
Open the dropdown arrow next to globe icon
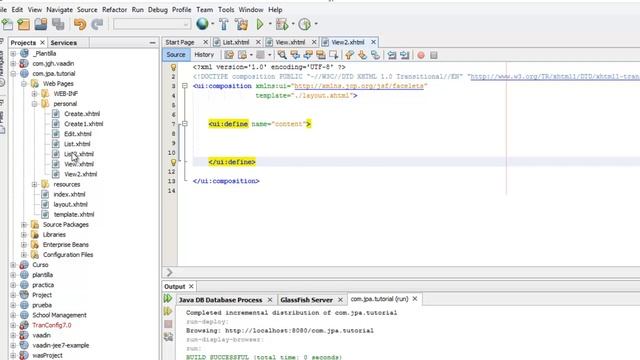pos(213,24)
